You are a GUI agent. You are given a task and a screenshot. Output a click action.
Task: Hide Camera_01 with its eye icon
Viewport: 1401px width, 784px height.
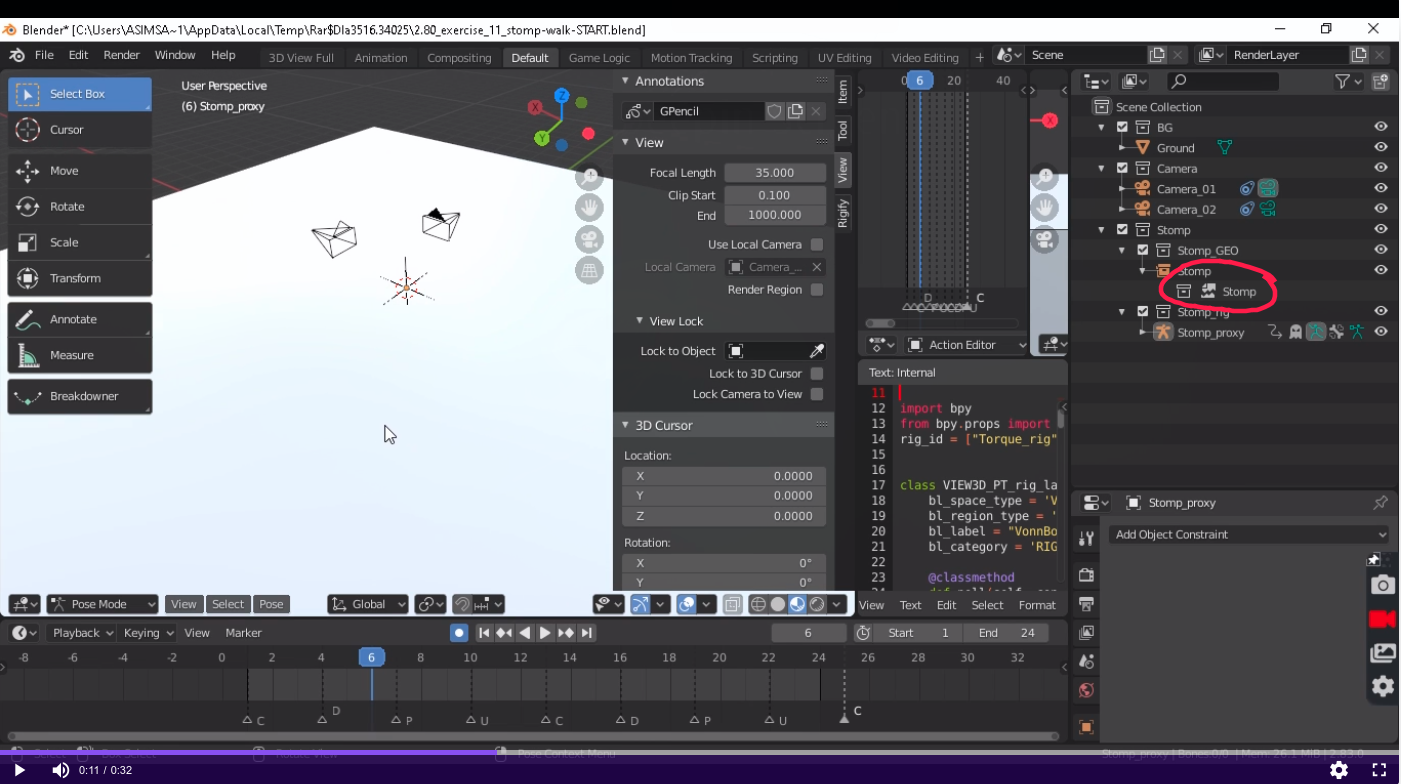point(1381,189)
